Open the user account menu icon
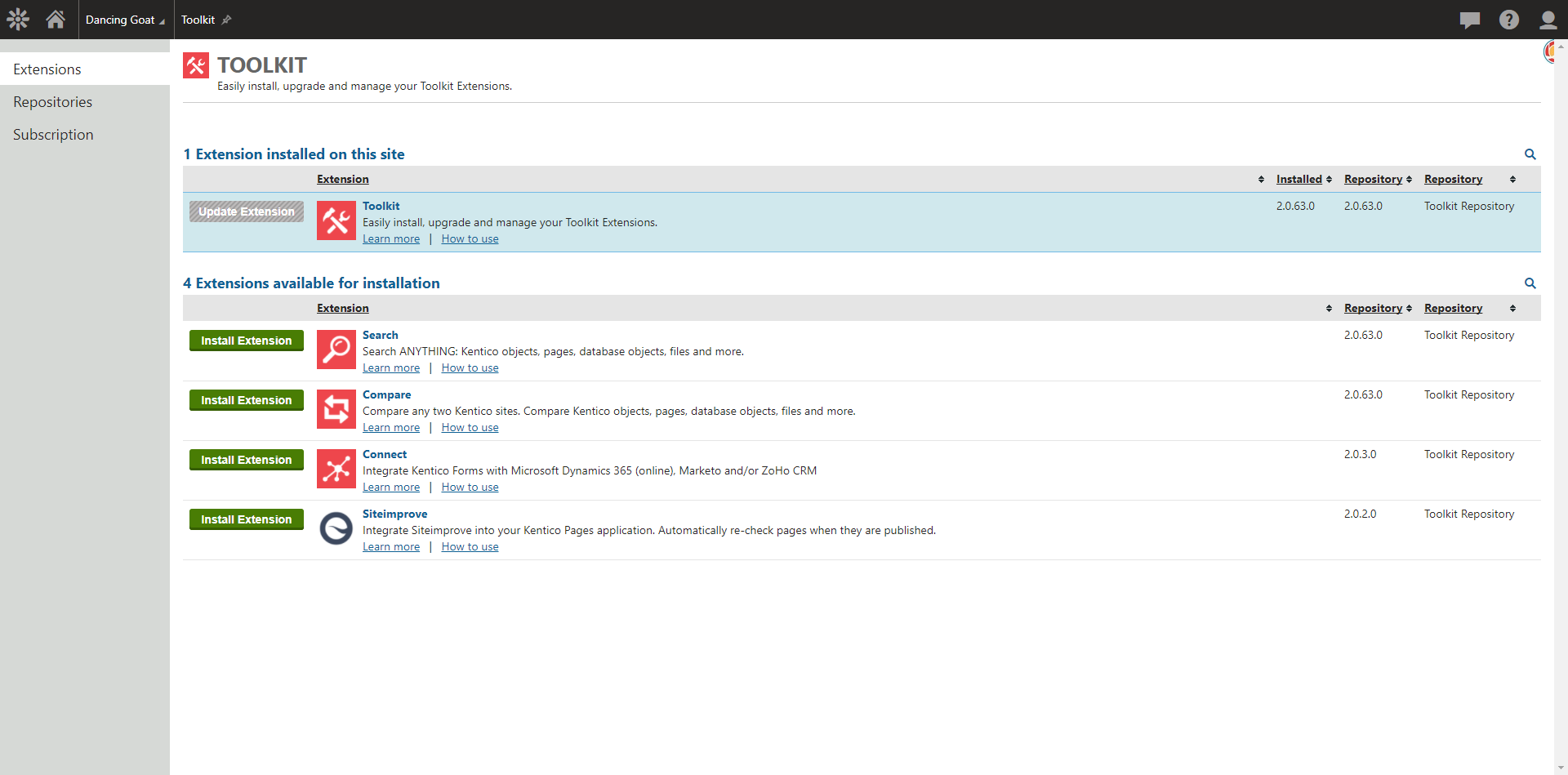1568x775 pixels. (1548, 20)
